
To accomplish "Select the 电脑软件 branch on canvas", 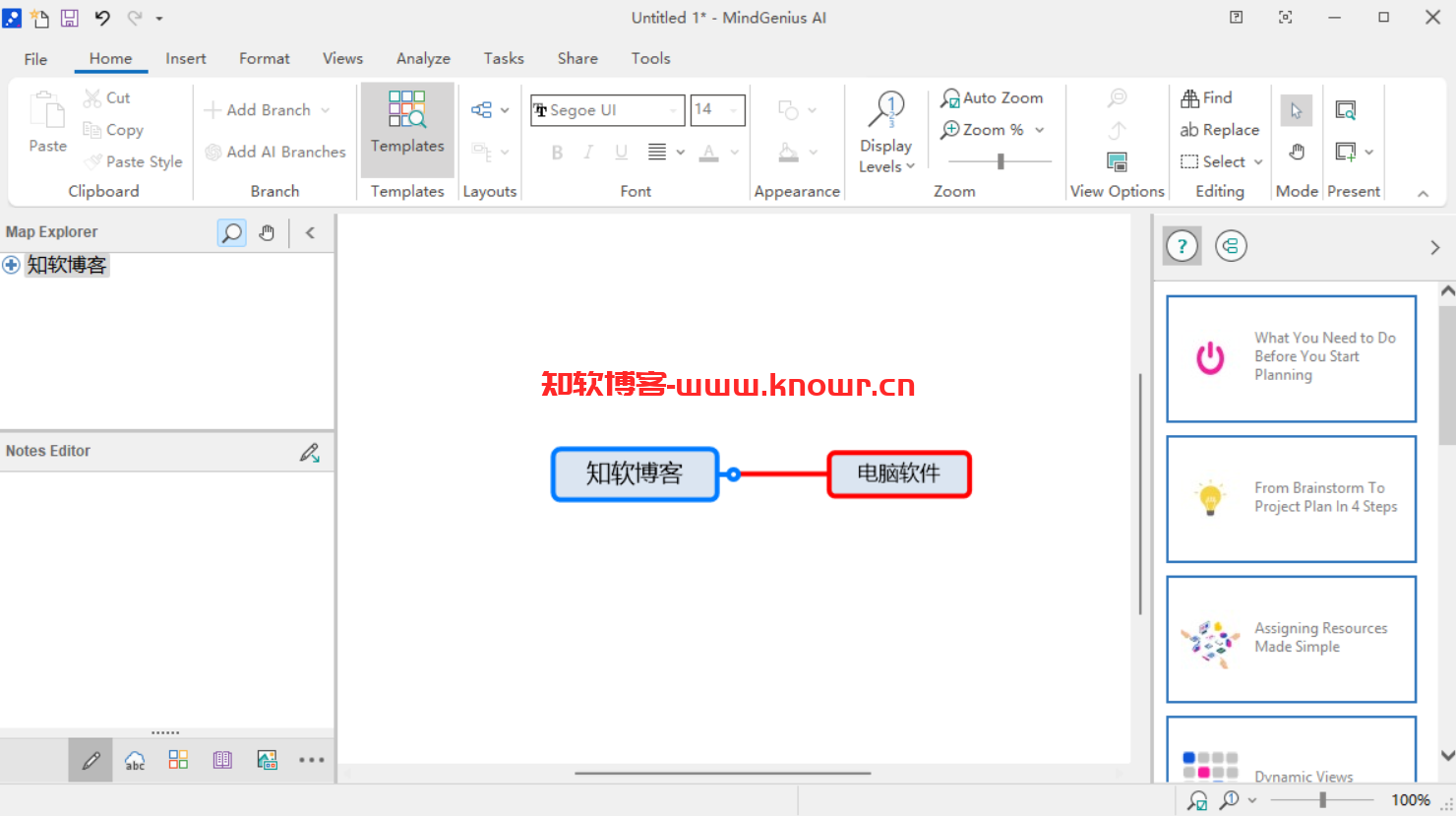I will (899, 474).
